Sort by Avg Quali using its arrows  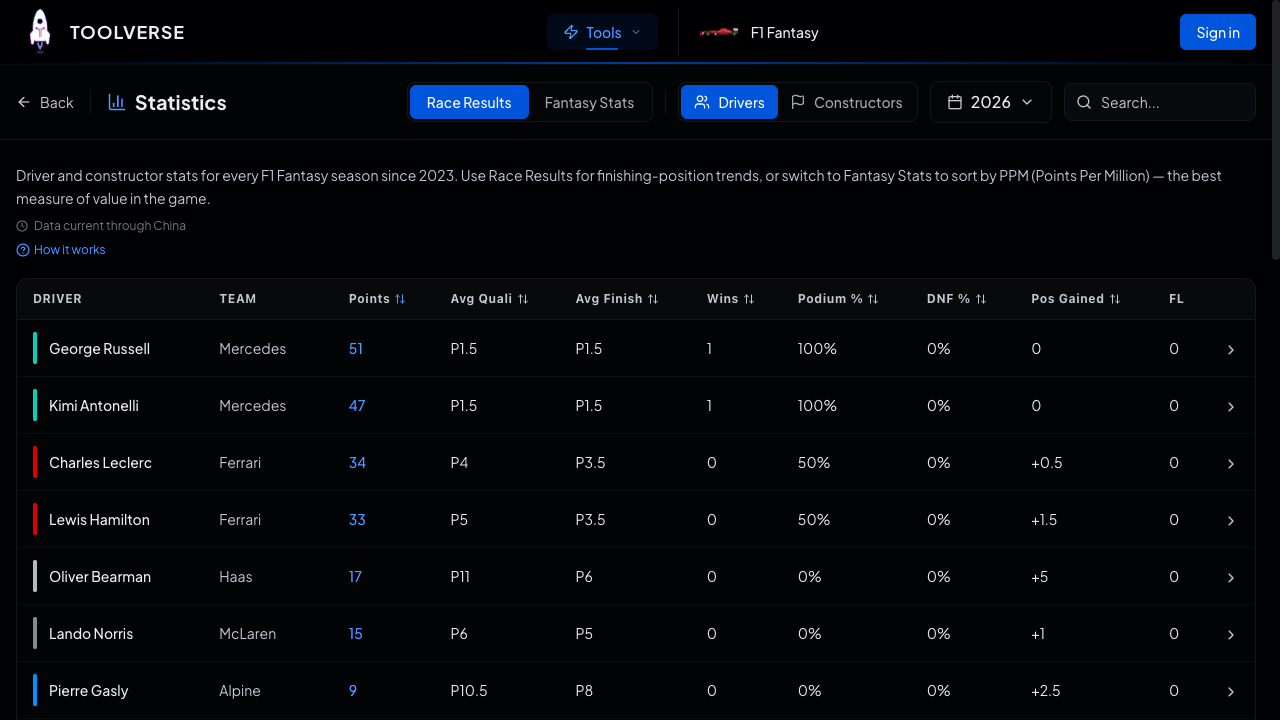[x=523, y=299]
